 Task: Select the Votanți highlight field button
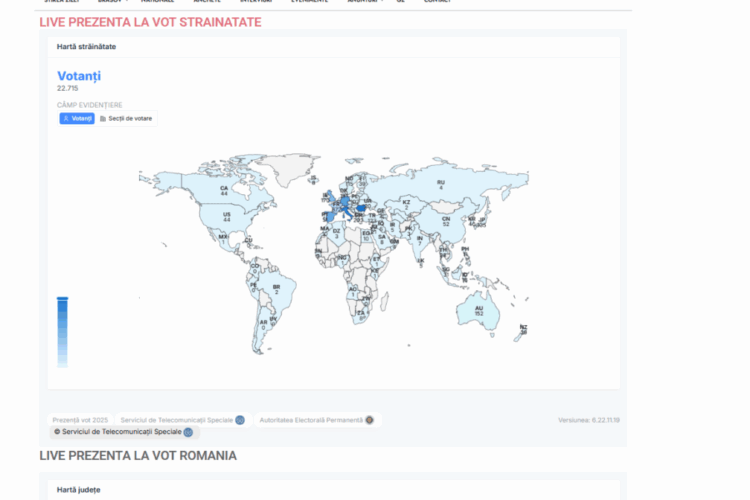[x=77, y=118]
